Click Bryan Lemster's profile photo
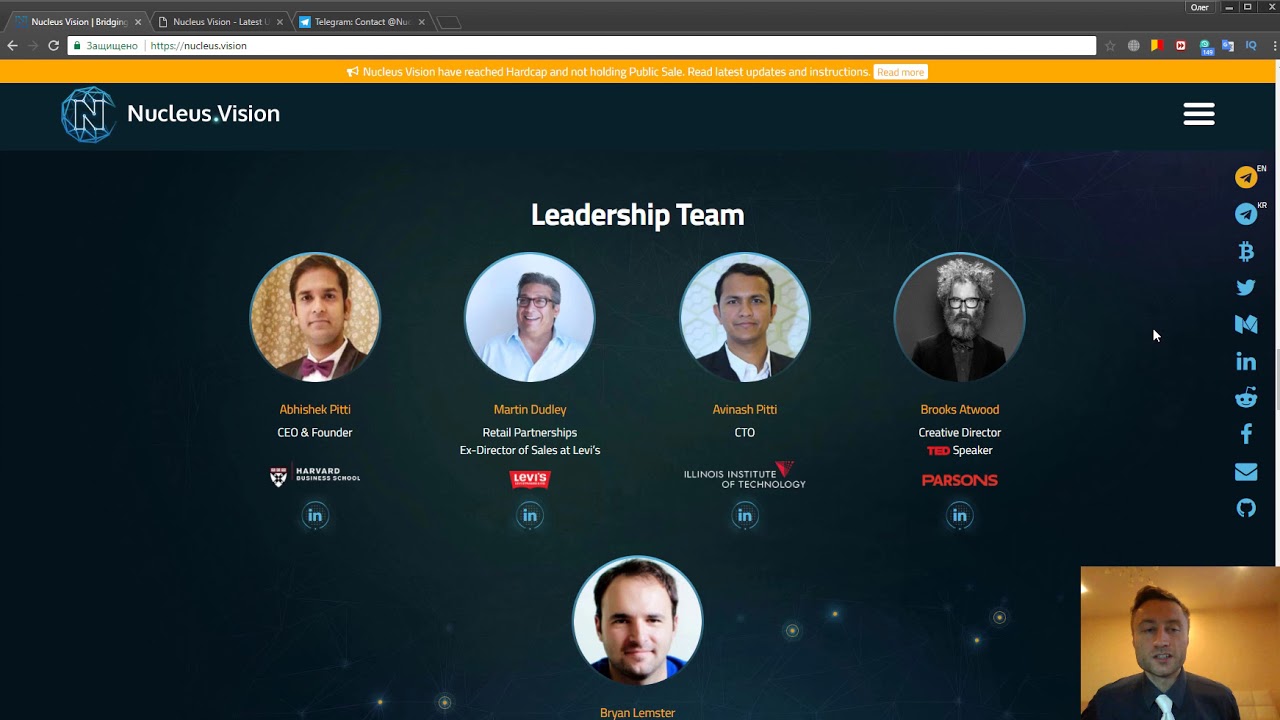Screen dimensions: 1280x720 point(638,620)
